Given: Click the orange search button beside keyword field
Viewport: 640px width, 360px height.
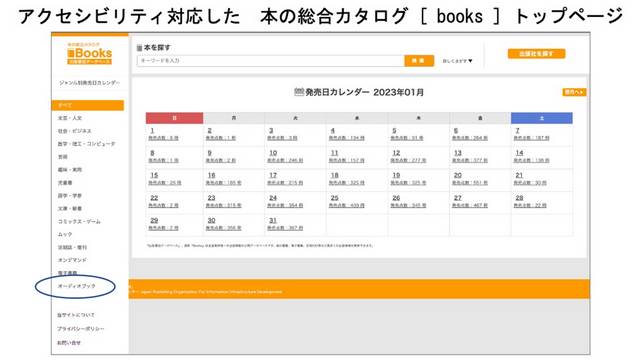Looking at the screenshot, I should coord(419,61).
